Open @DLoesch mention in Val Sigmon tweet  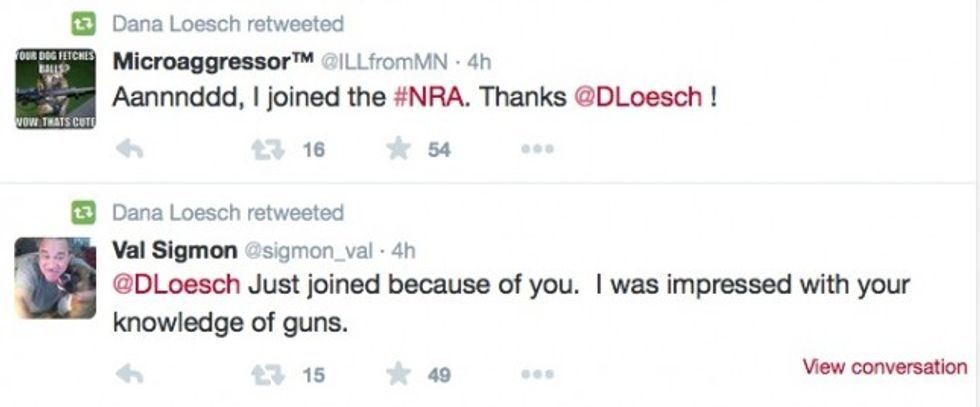tap(177, 285)
